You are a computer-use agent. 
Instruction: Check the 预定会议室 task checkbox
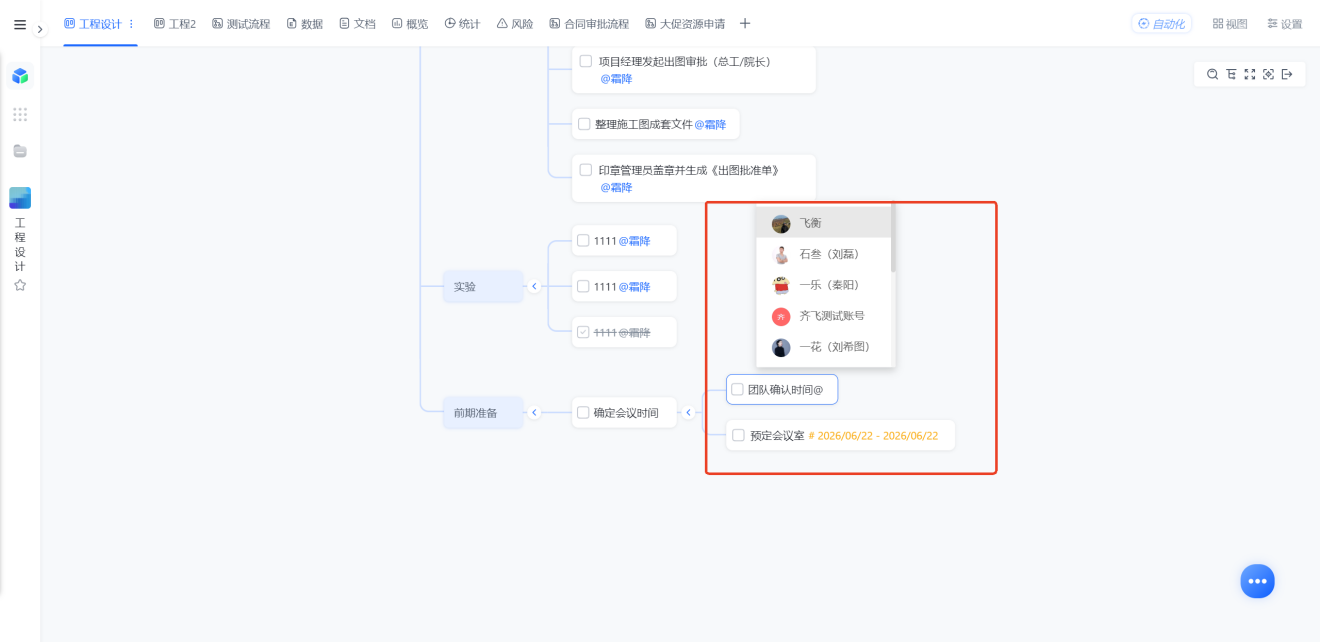tap(738, 435)
